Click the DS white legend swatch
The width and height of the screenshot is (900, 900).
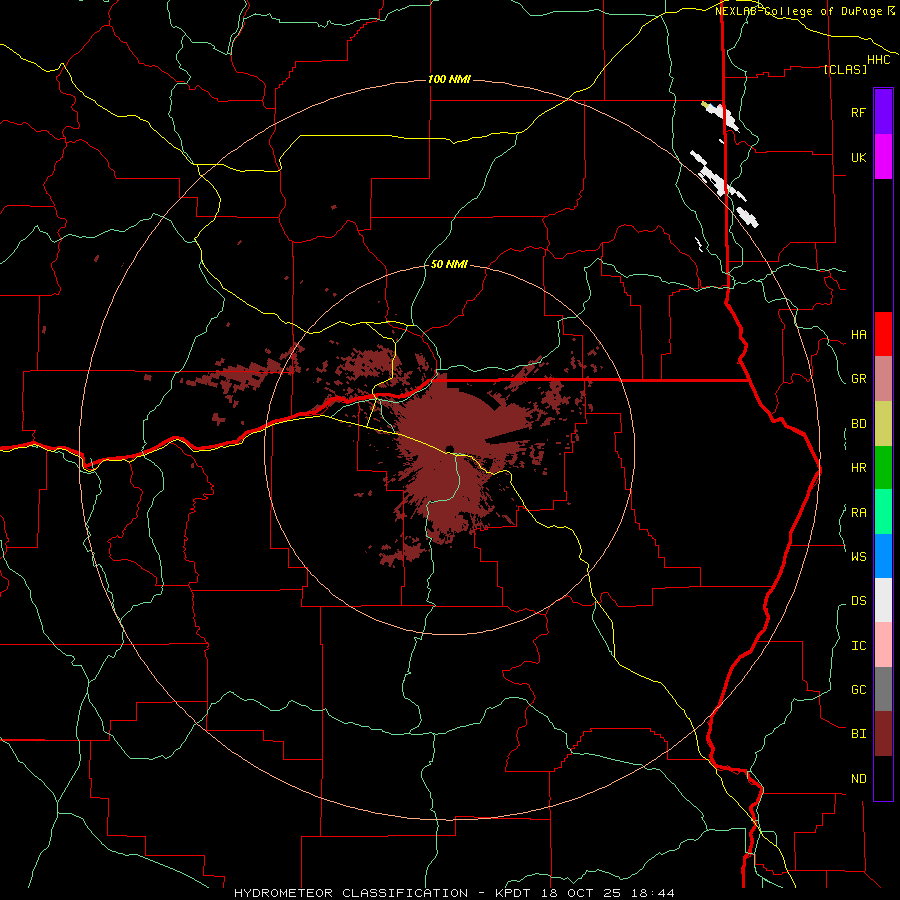883,600
